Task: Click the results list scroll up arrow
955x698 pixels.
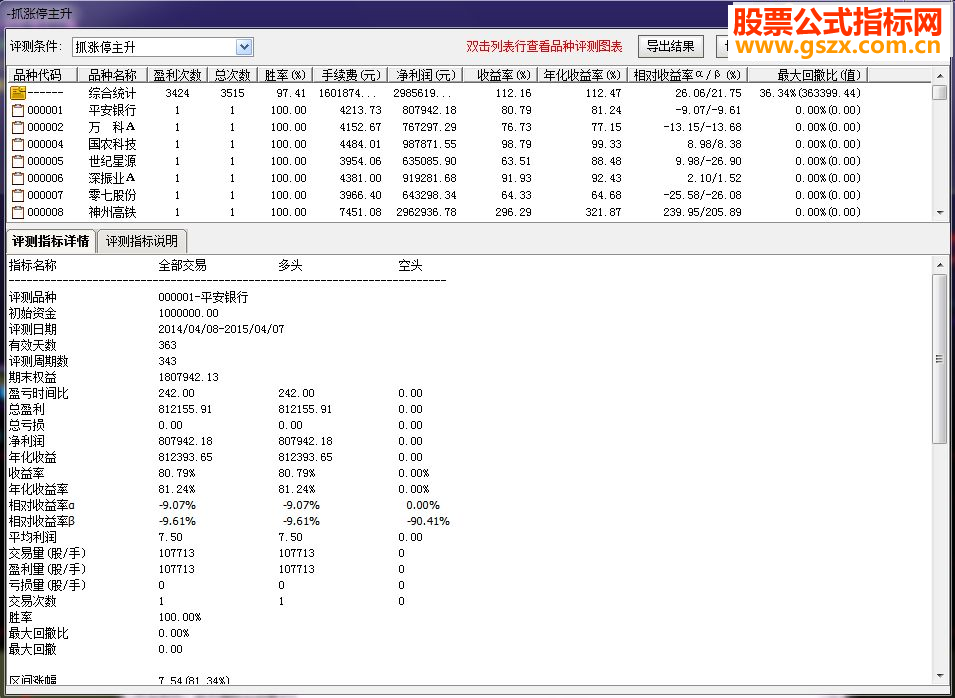Action: 940,76
